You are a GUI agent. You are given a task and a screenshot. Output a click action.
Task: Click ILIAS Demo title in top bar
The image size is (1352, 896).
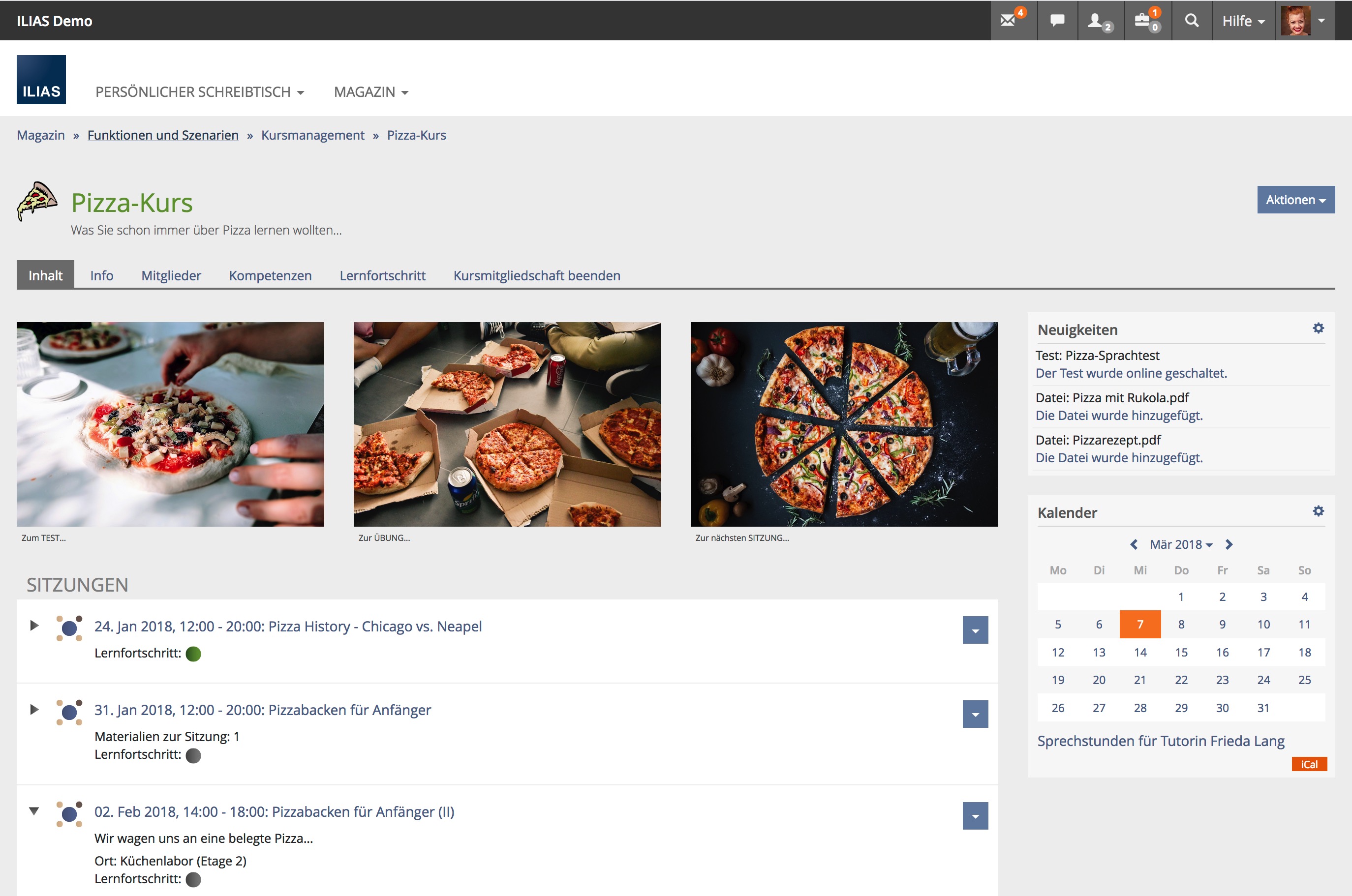click(54, 21)
